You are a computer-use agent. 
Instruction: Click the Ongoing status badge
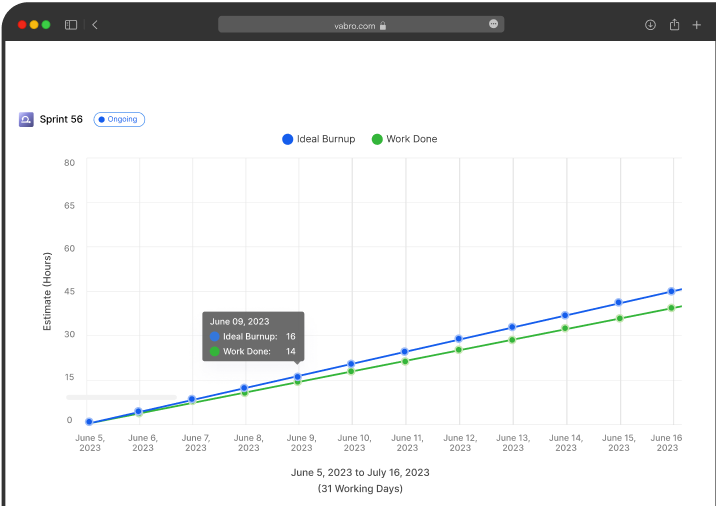click(119, 120)
